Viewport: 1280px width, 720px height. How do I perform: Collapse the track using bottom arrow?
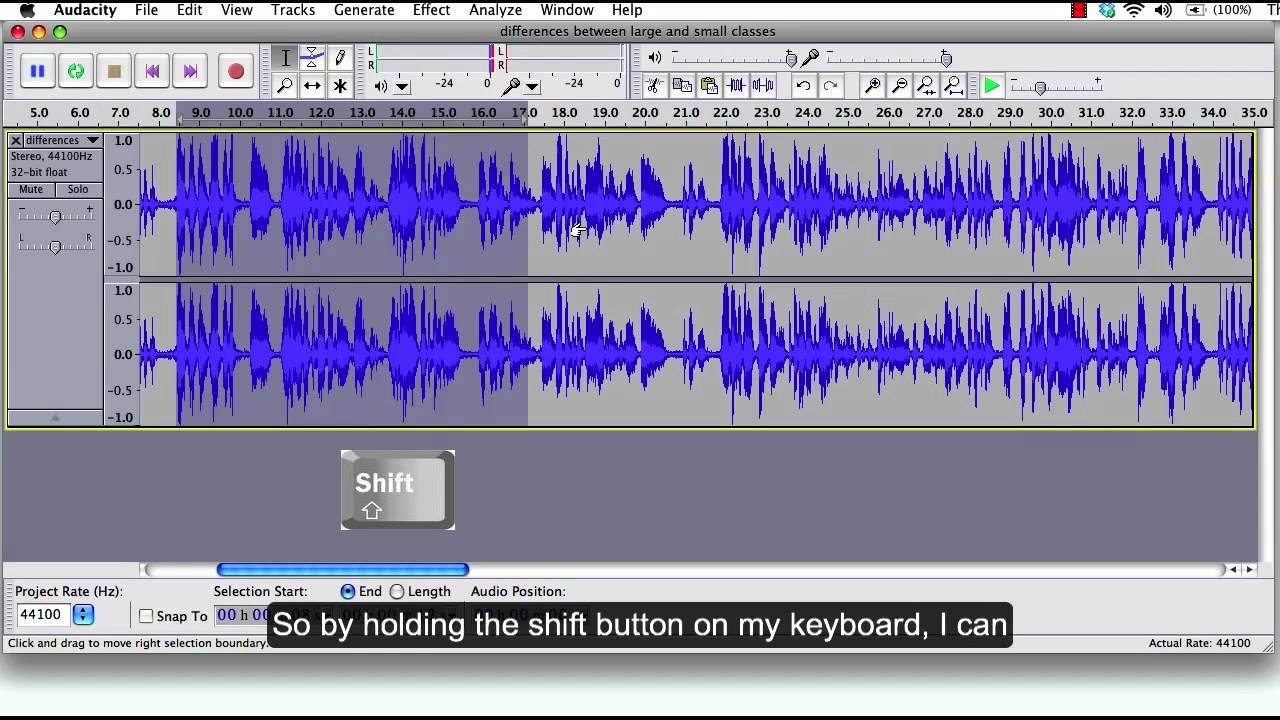55,418
